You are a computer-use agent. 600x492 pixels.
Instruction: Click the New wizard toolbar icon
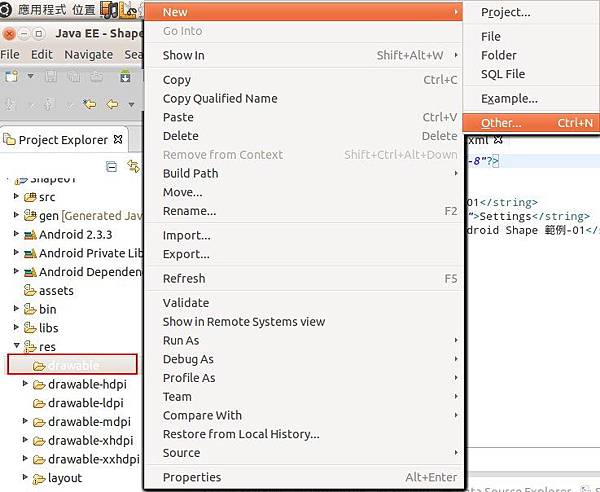(x=11, y=77)
